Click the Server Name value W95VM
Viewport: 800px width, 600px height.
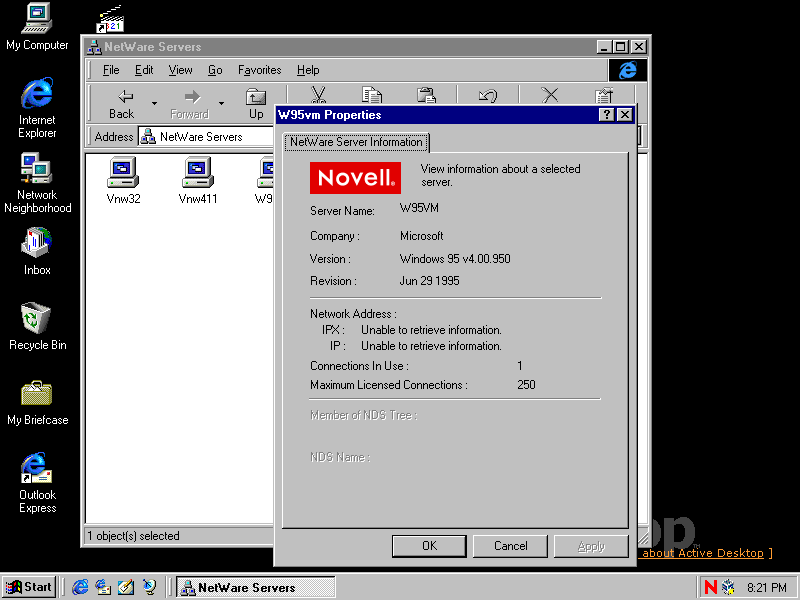coord(419,208)
